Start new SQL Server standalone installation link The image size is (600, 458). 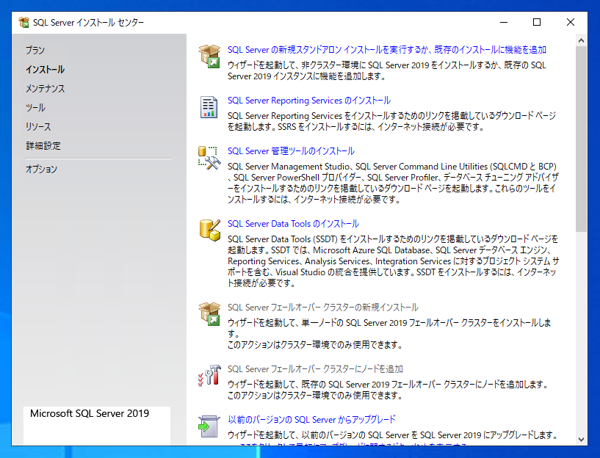point(387,50)
